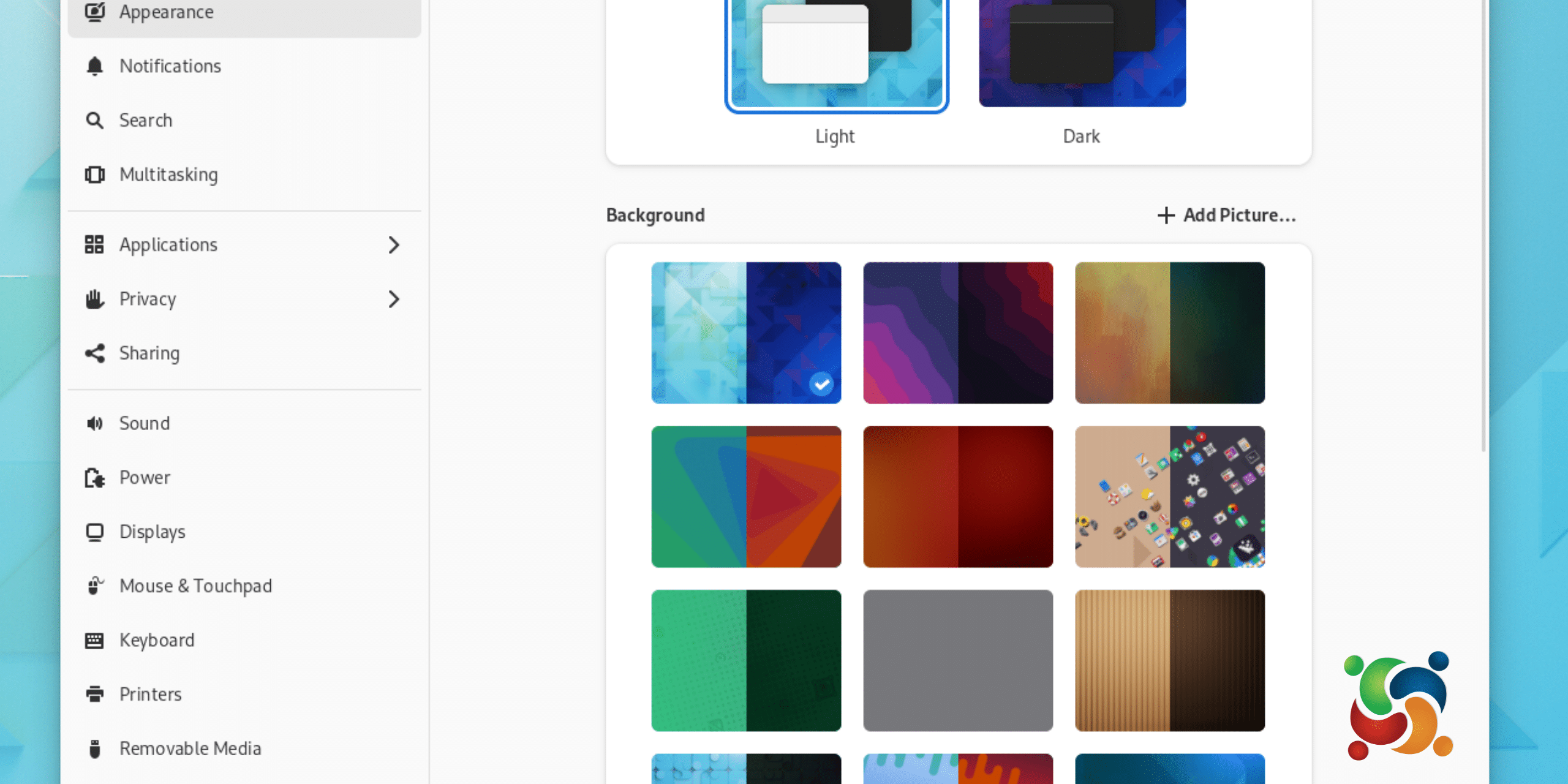Click the Mouse & Touchpad icon
The width and height of the screenshot is (1568, 784).
tap(94, 586)
